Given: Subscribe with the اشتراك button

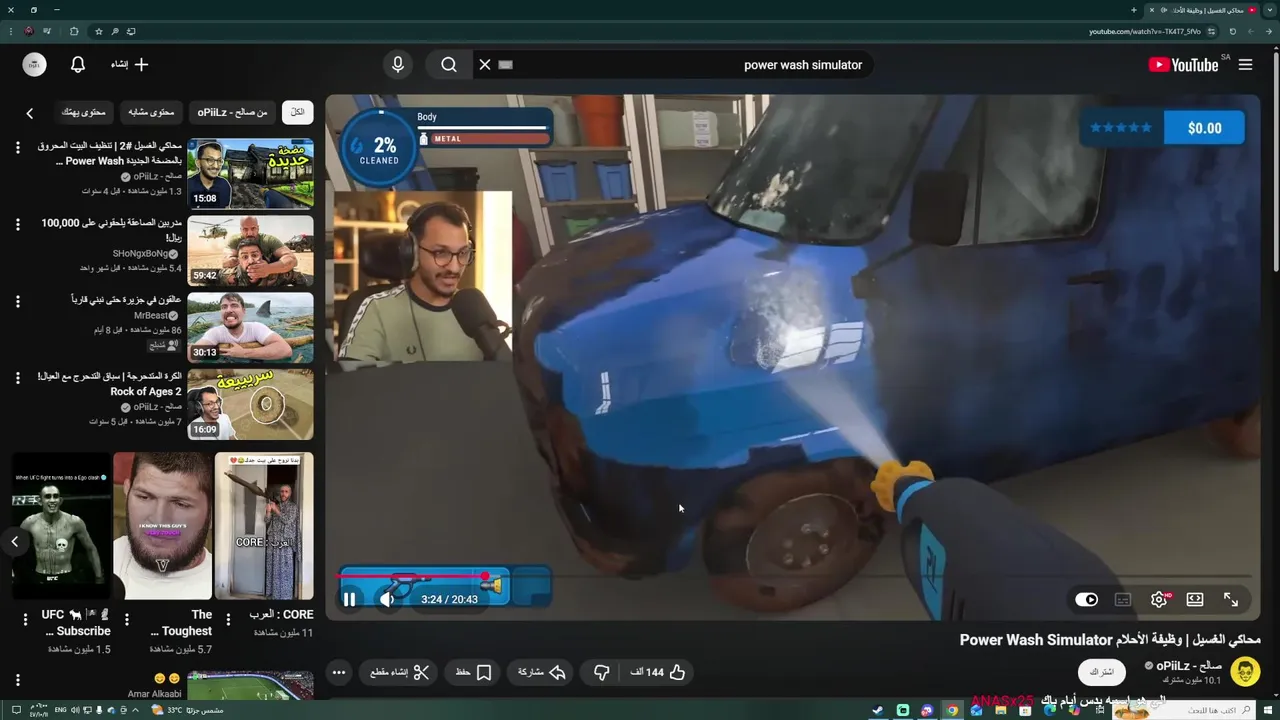Looking at the screenshot, I should [x=1101, y=672].
